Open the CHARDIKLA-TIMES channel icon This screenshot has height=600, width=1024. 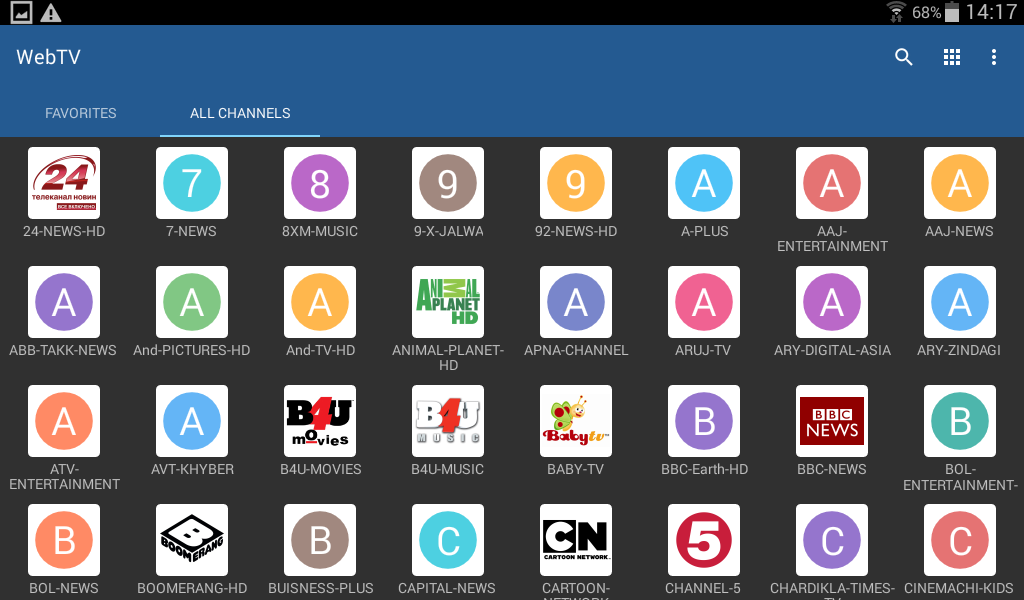(x=832, y=540)
